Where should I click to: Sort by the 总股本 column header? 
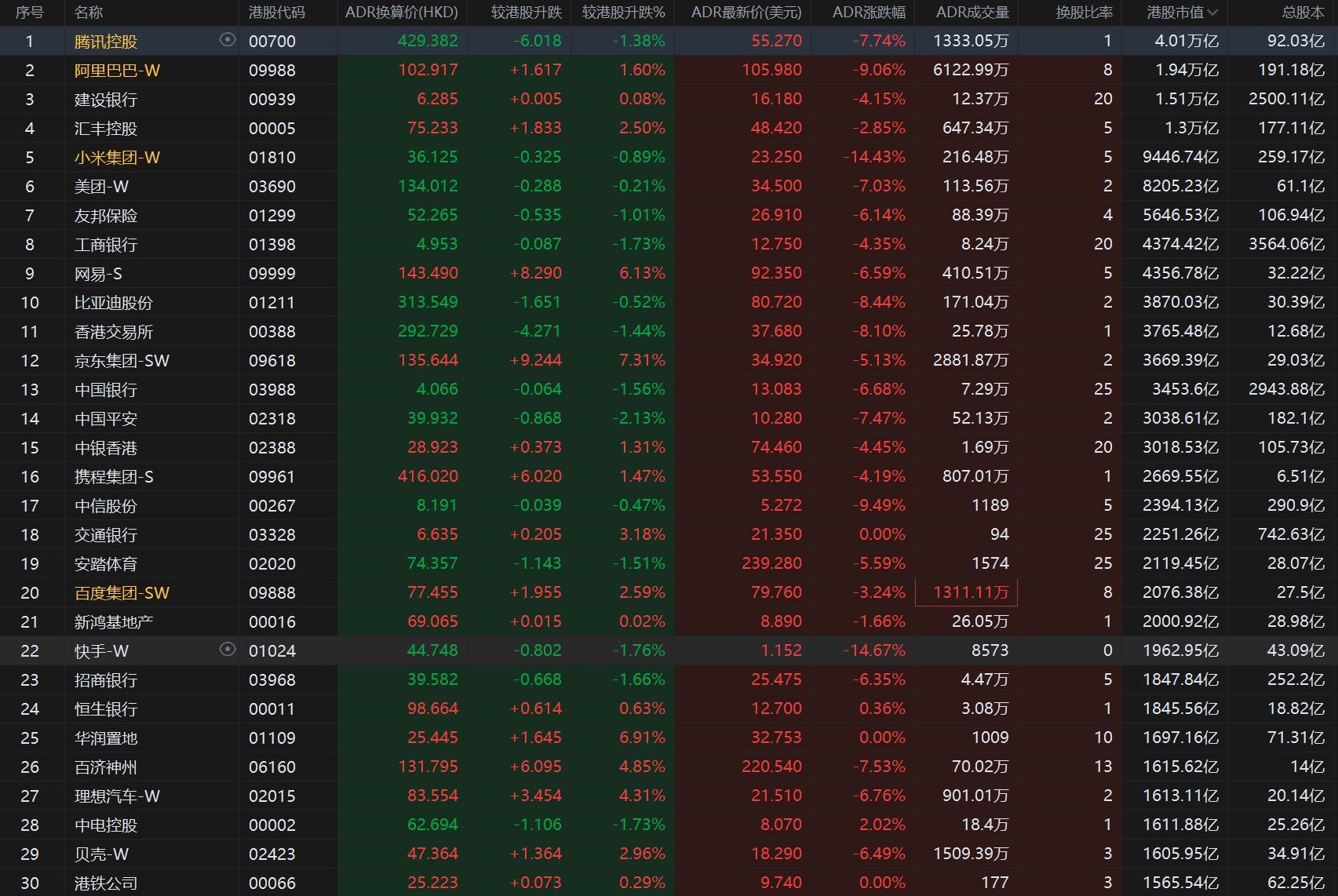tap(1303, 13)
